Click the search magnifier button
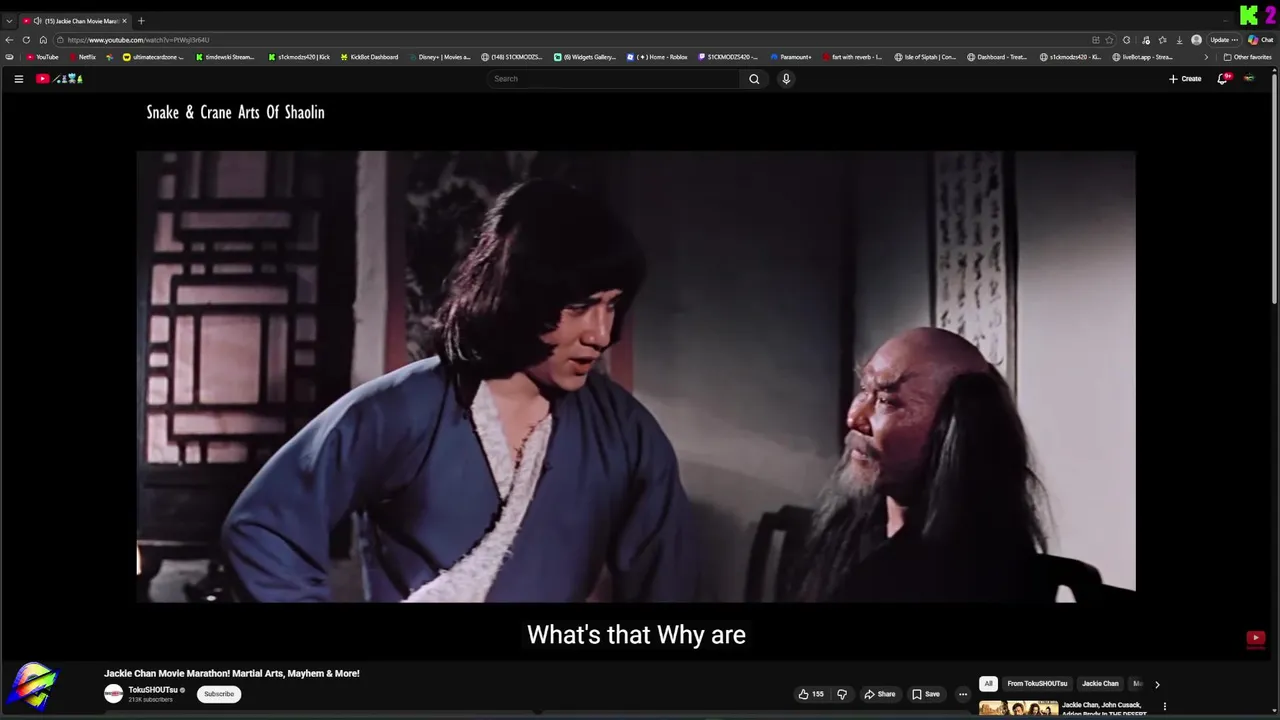 [x=754, y=79]
